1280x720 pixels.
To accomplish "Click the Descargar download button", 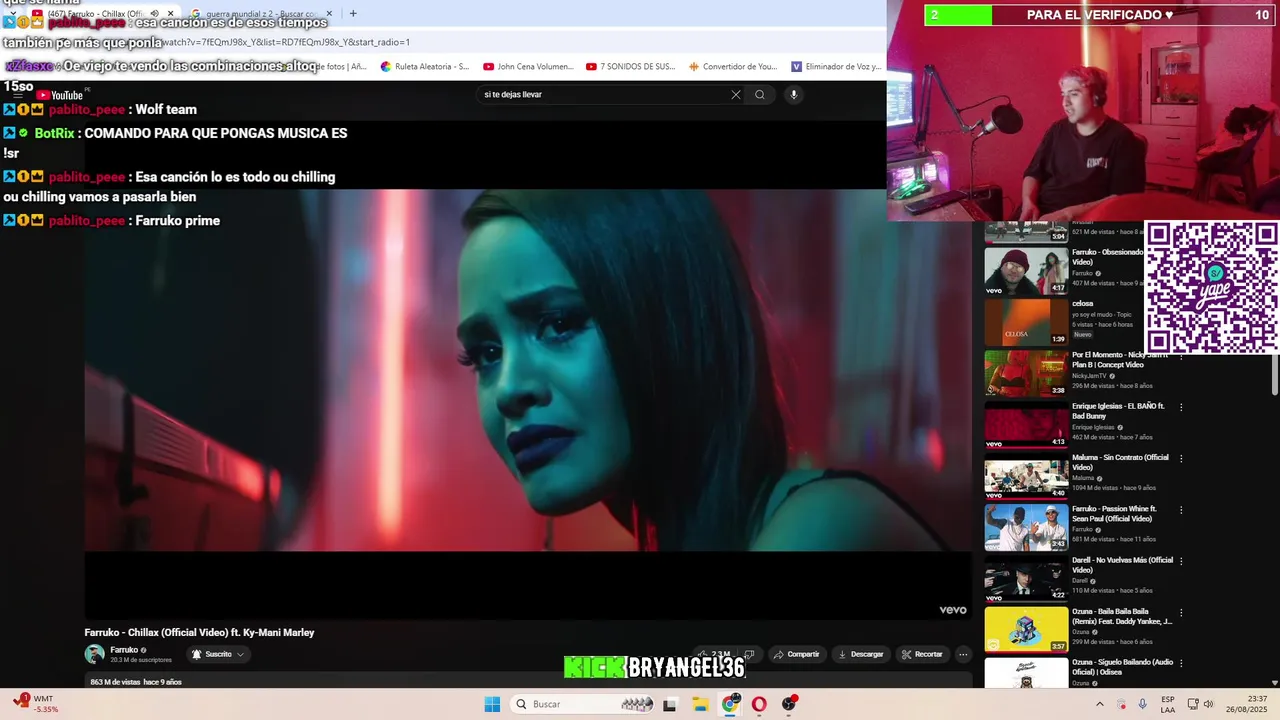I will pos(861,655).
